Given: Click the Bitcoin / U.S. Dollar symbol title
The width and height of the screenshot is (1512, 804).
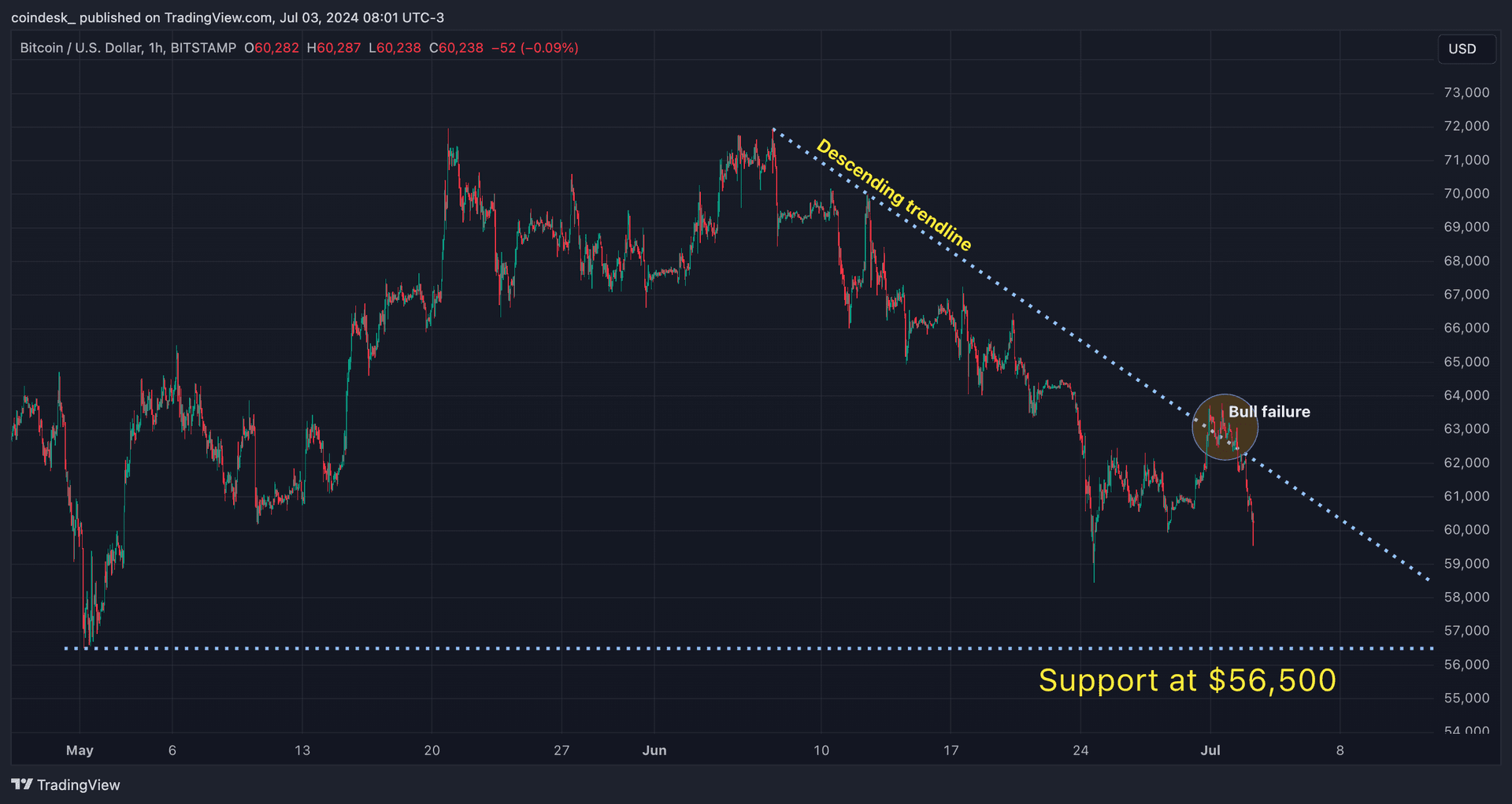Looking at the screenshot, I should pos(128,48).
